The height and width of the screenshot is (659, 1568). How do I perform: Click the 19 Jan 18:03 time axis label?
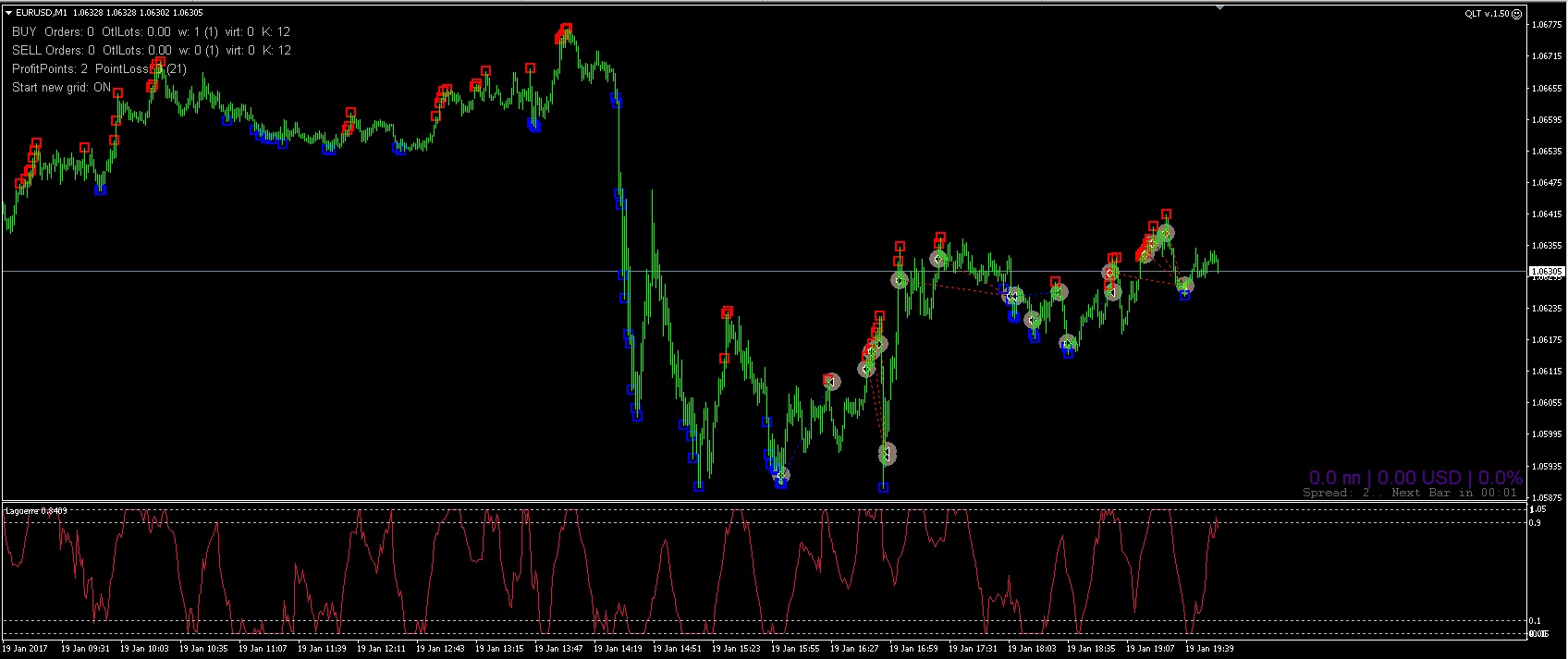[1032, 649]
